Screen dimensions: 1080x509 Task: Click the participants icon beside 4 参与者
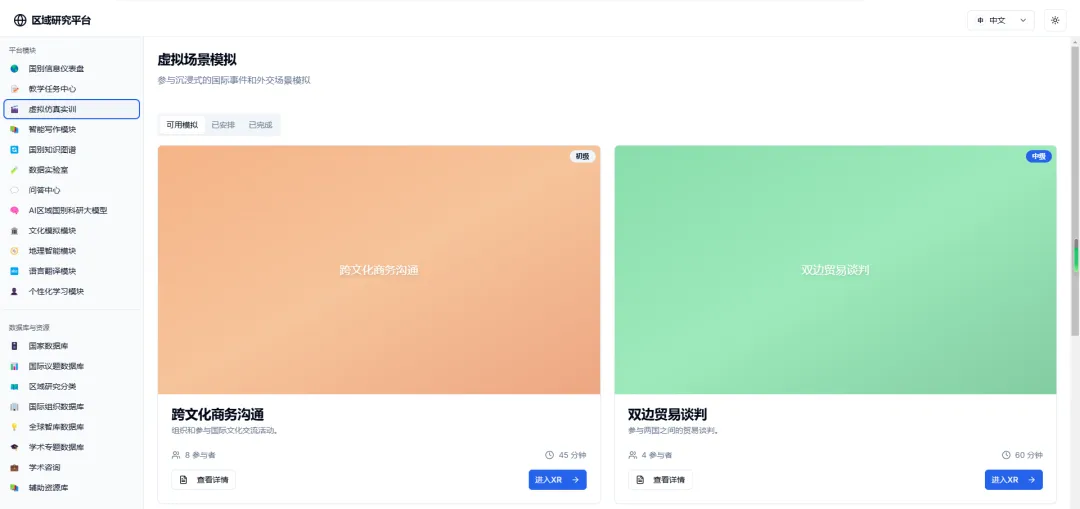632,455
